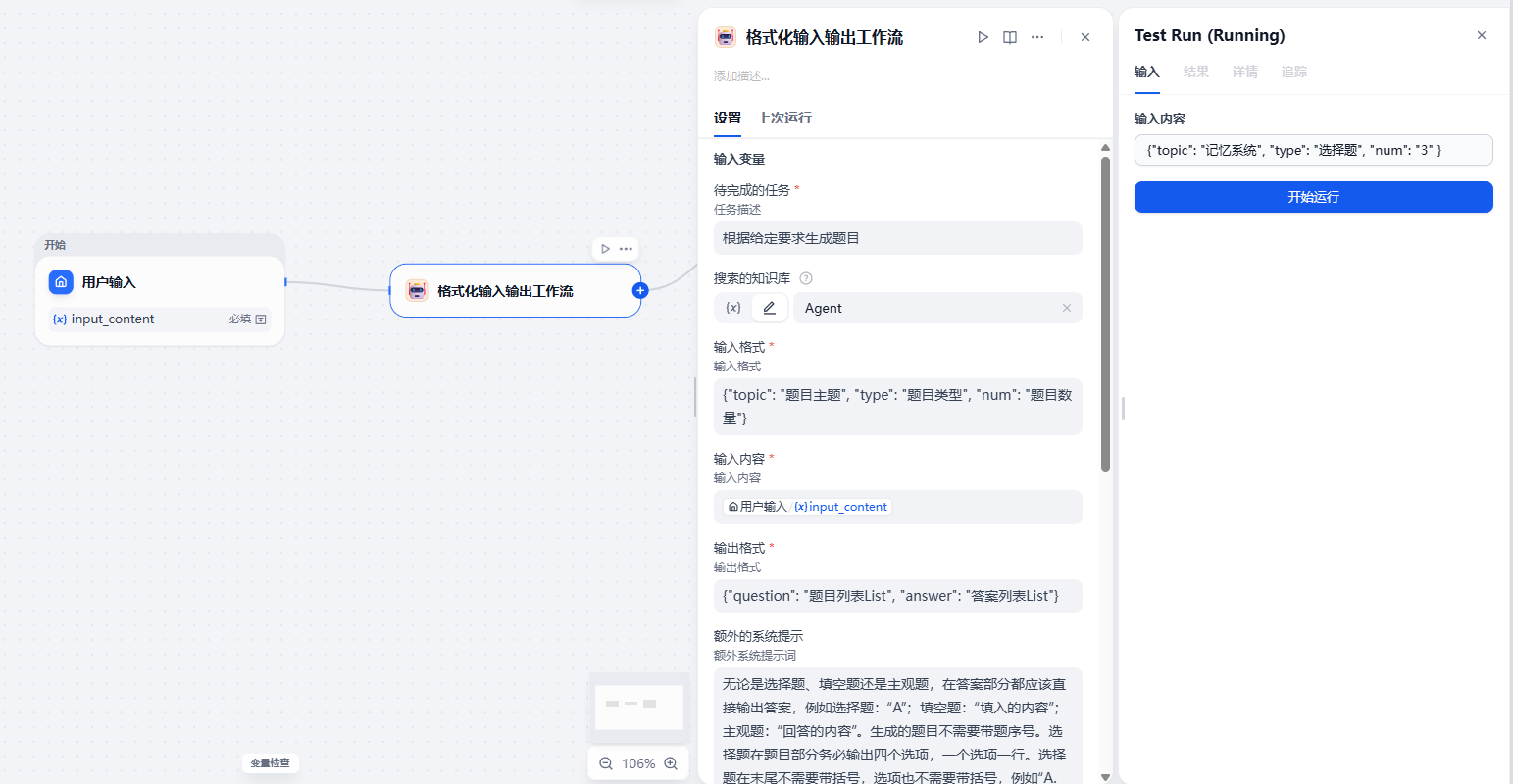Image resolution: width=1513 pixels, height=784 pixels.
Task: Switch to the 上次运行 tab
Action: point(784,118)
